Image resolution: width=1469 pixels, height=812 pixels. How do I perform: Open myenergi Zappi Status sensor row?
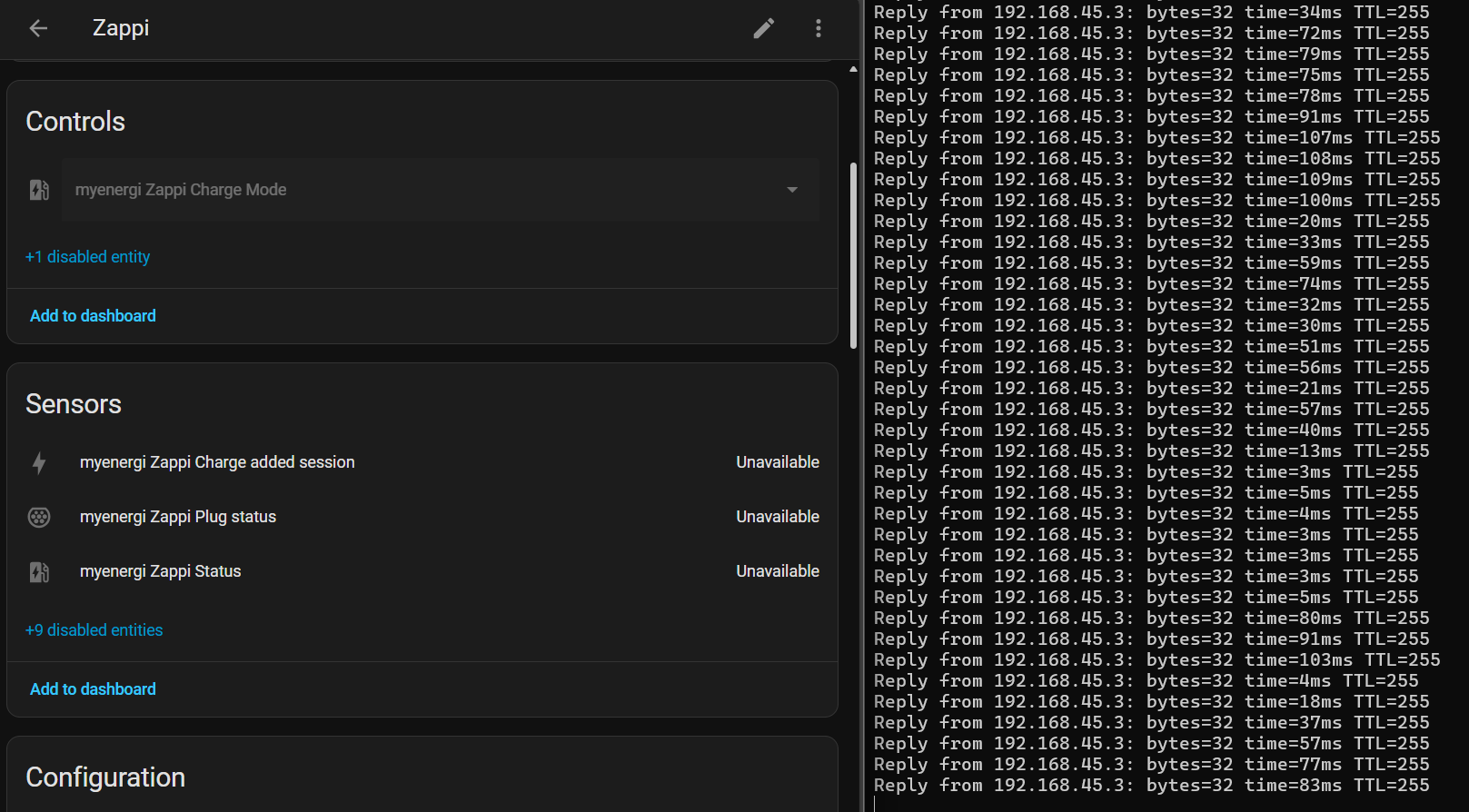pyautogui.click(x=161, y=571)
